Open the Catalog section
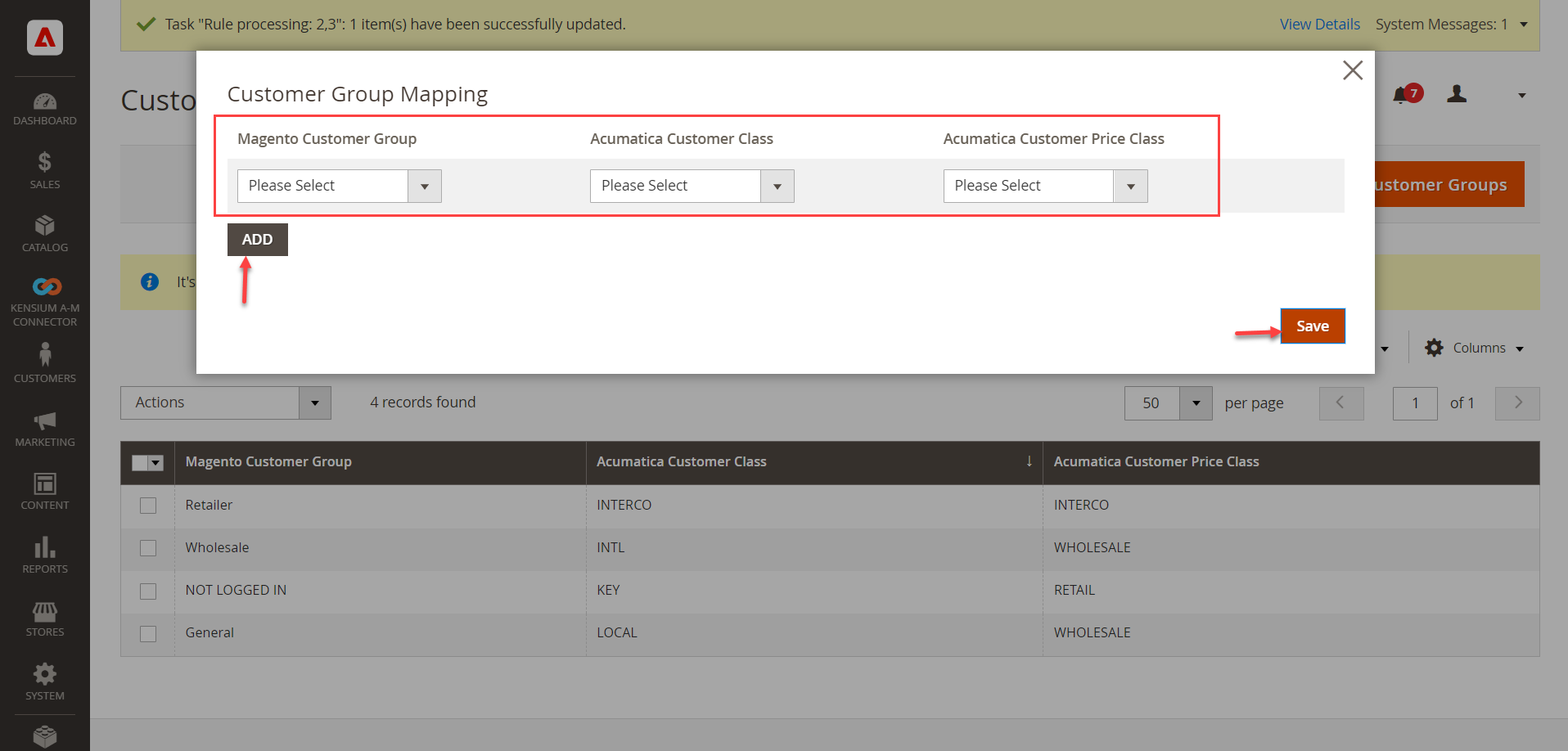Image resolution: width=1568 pixels, height=751 pixels. 44,232
